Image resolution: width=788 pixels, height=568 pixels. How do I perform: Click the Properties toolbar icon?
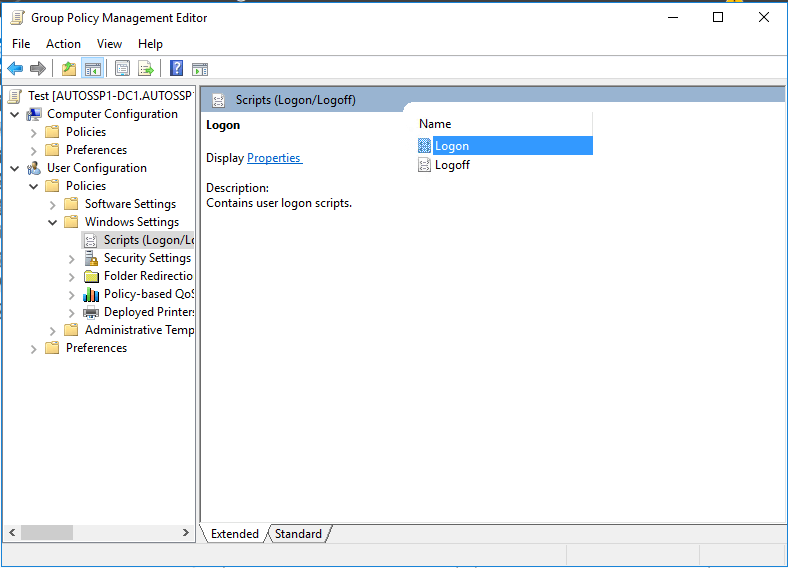(x=122, y=68)
